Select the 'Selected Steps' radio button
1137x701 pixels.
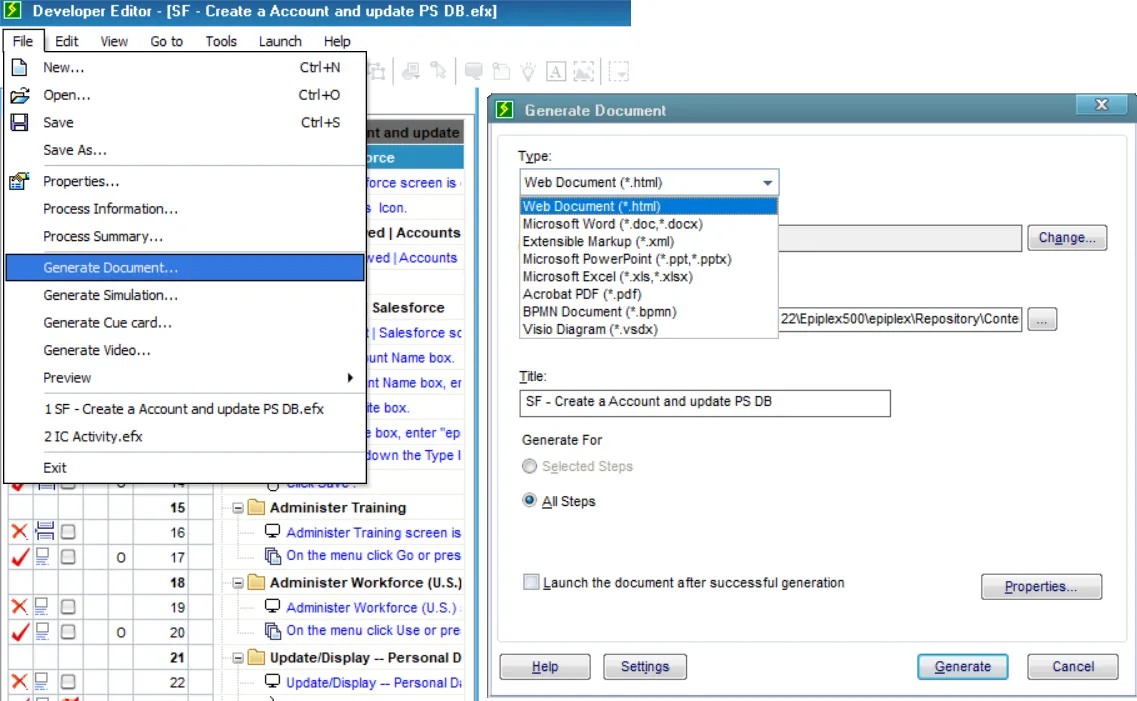(x=529, y=466)
